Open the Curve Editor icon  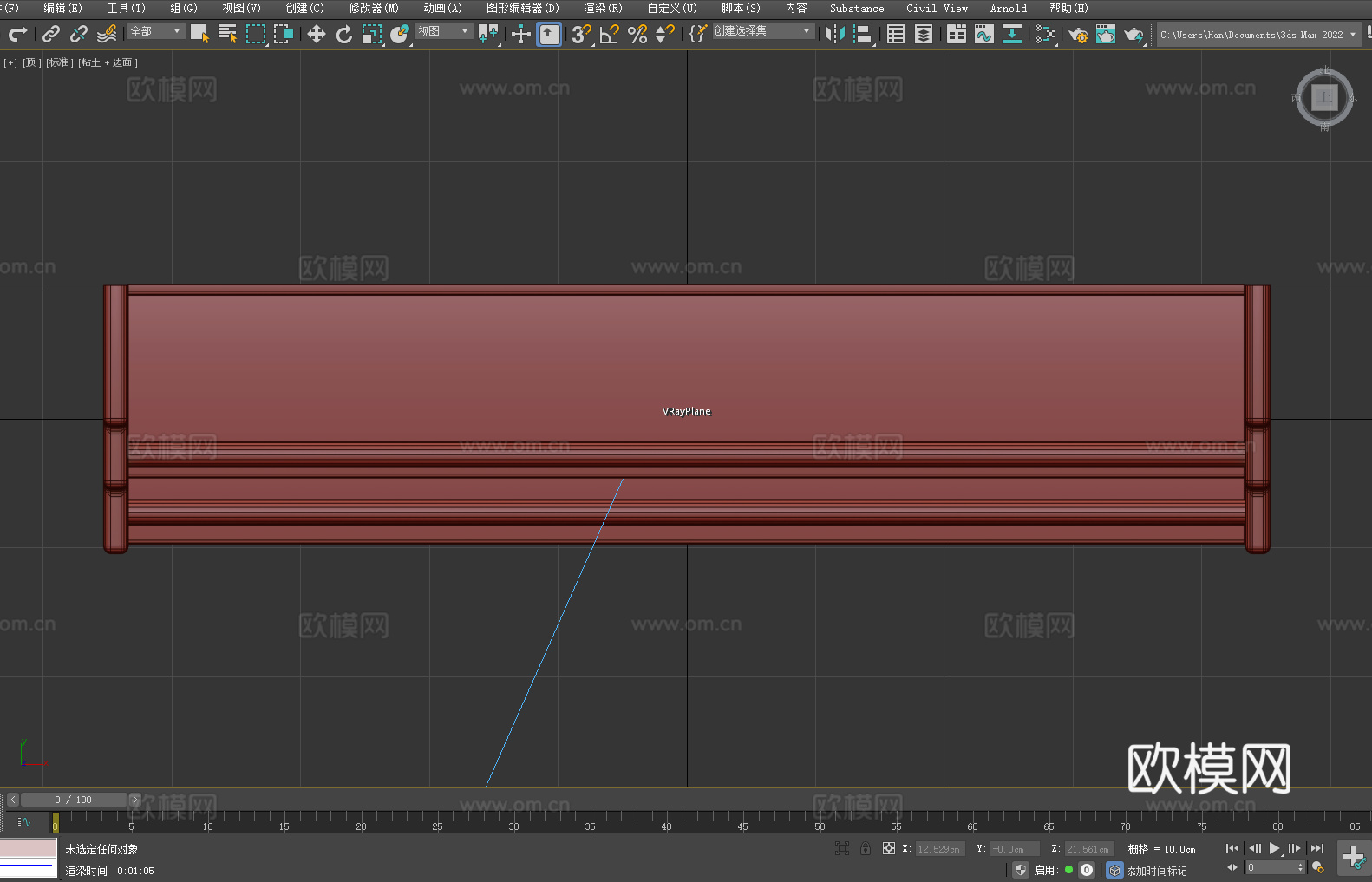click(984, 34)
